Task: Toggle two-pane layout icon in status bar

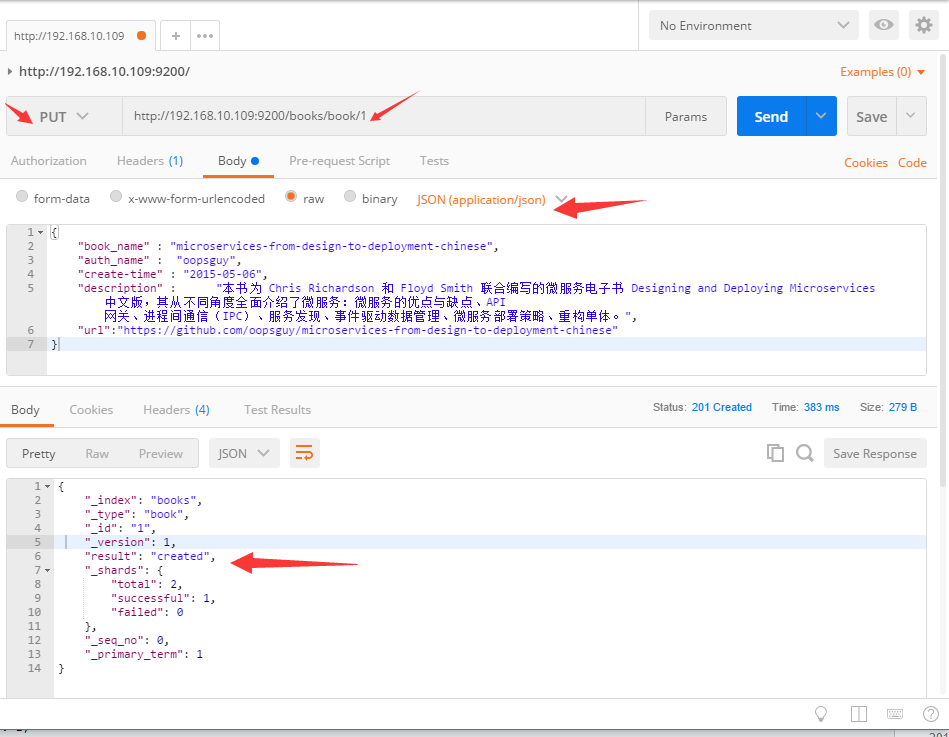Action: [858, 714]
